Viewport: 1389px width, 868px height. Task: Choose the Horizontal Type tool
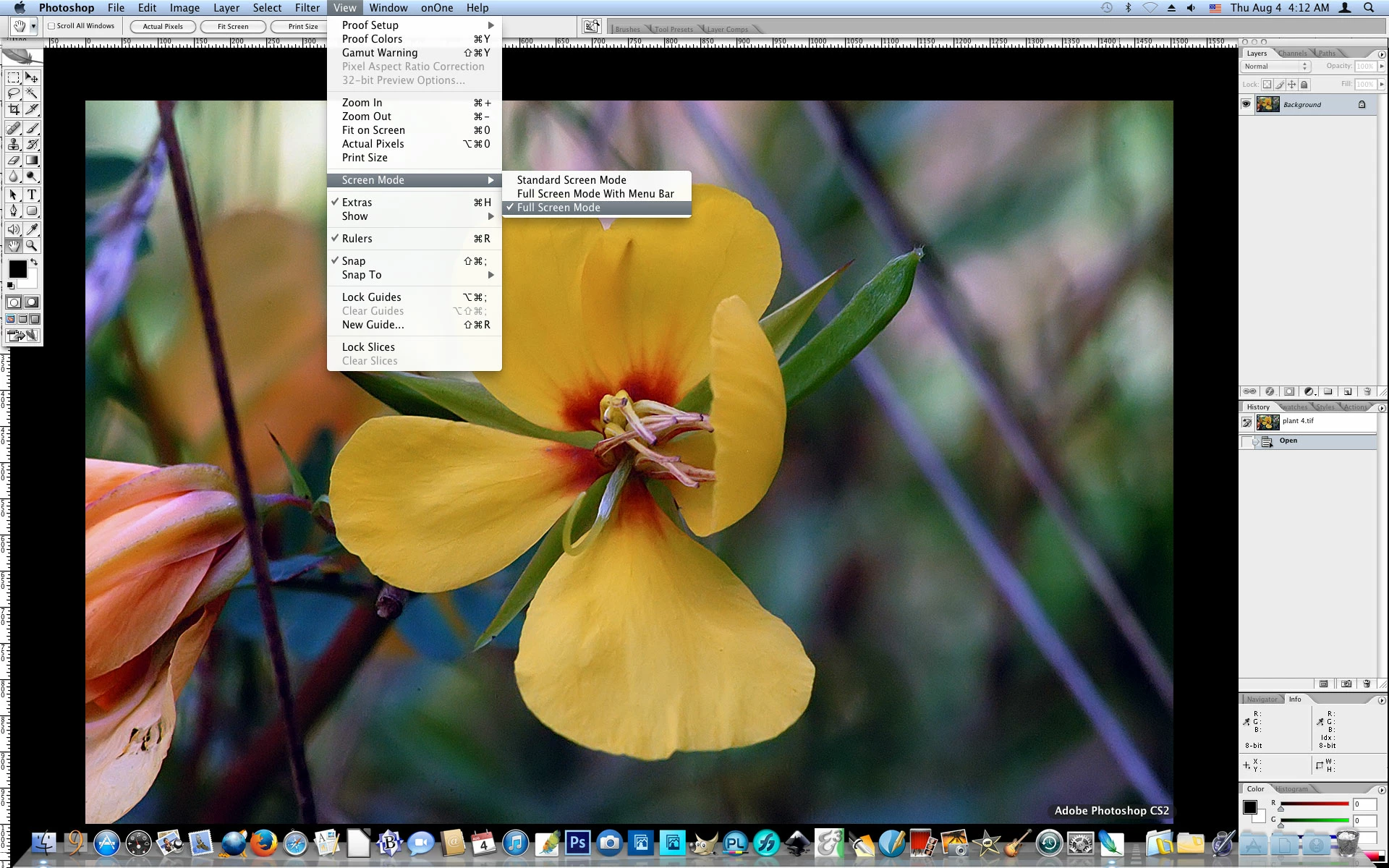click(32, 195)
